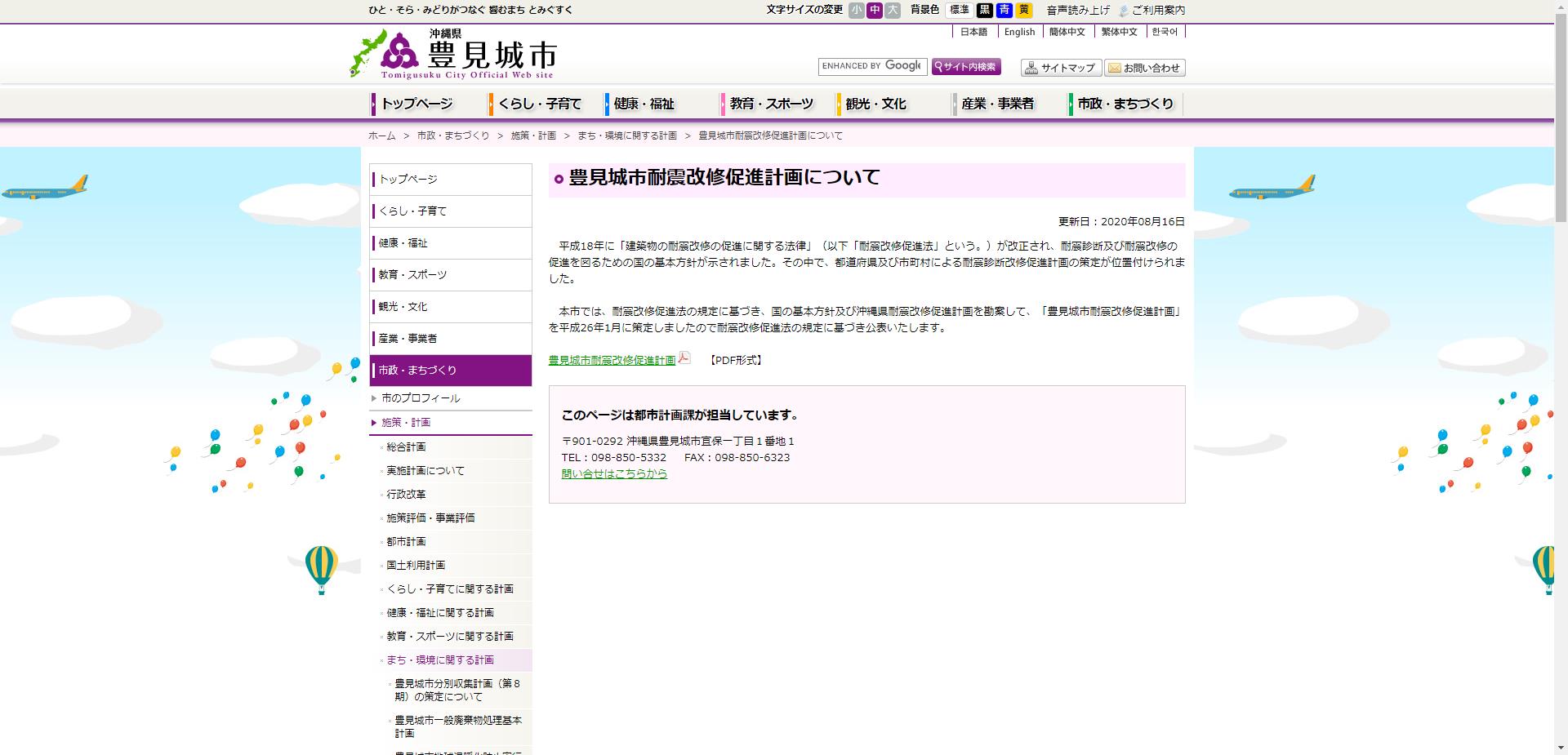Viewport: 1568px width, 755px height.
Task: Expand 市政・まちづくり sidebar section
Action: tap(451, 370)
